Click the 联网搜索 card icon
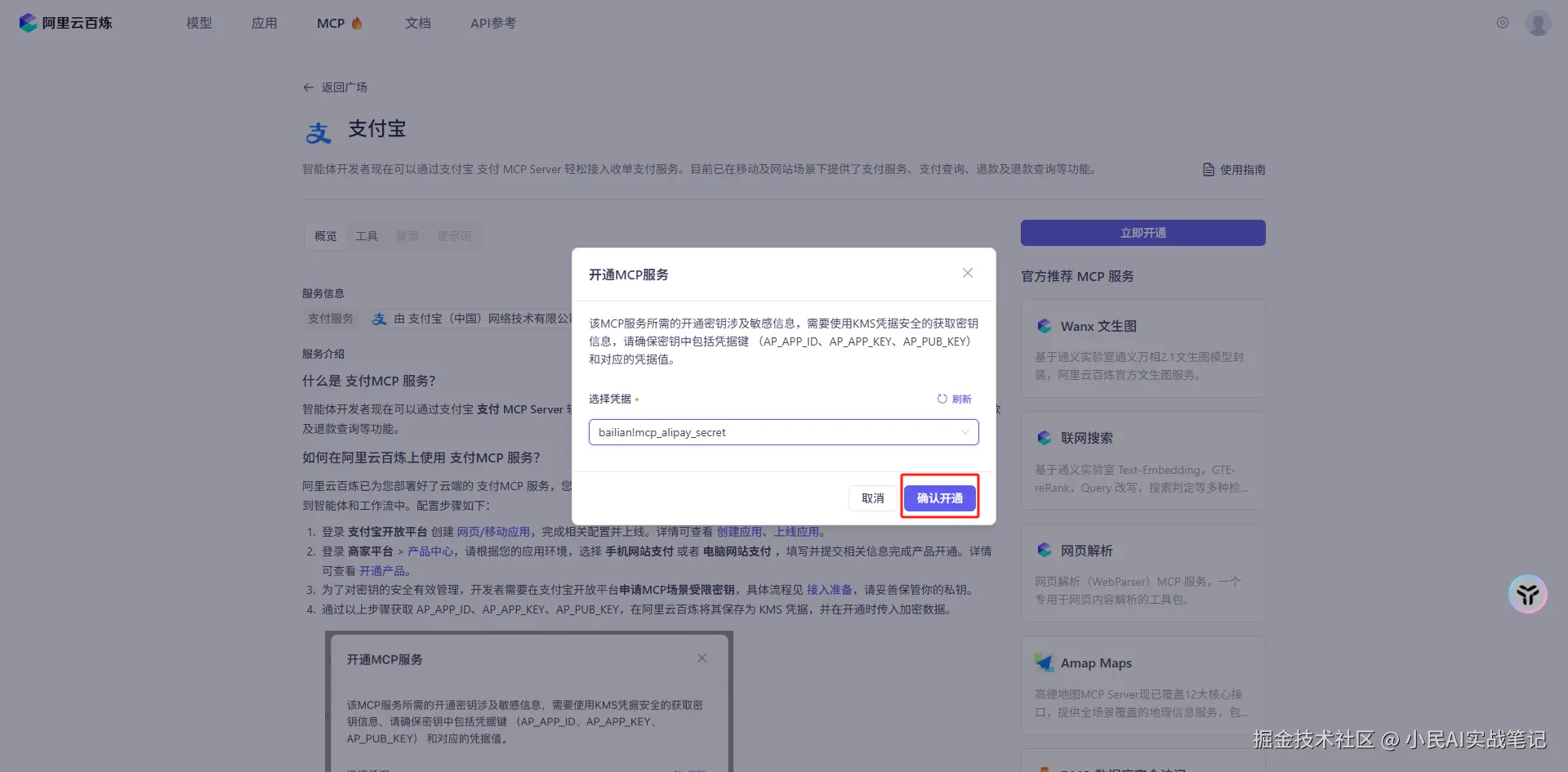 pos(1045,438)
